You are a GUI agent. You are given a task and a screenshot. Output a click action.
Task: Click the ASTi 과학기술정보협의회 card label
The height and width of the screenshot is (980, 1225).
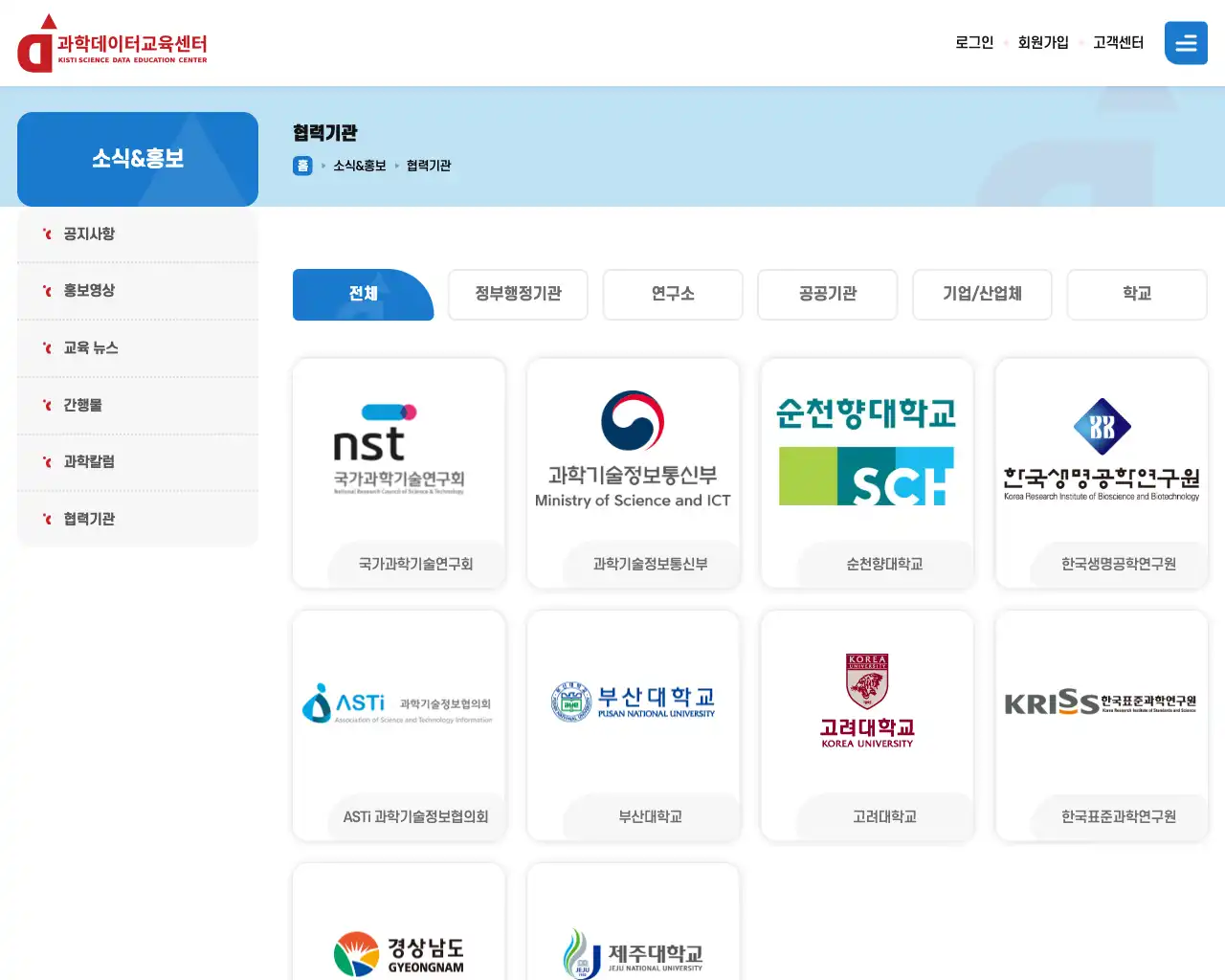point(416,817)
